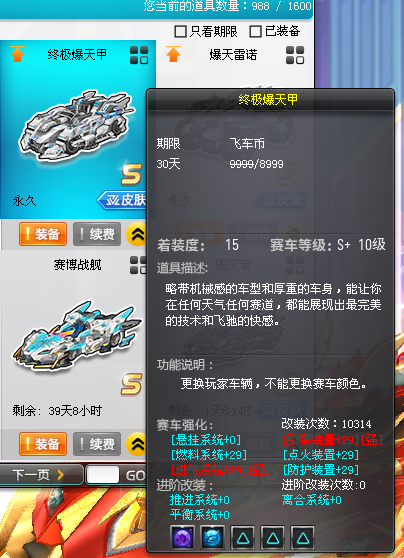Screen dimensions: 404x558
Task: Open the grid icon on 赛博战舰 card
Action: coord(138,265)
